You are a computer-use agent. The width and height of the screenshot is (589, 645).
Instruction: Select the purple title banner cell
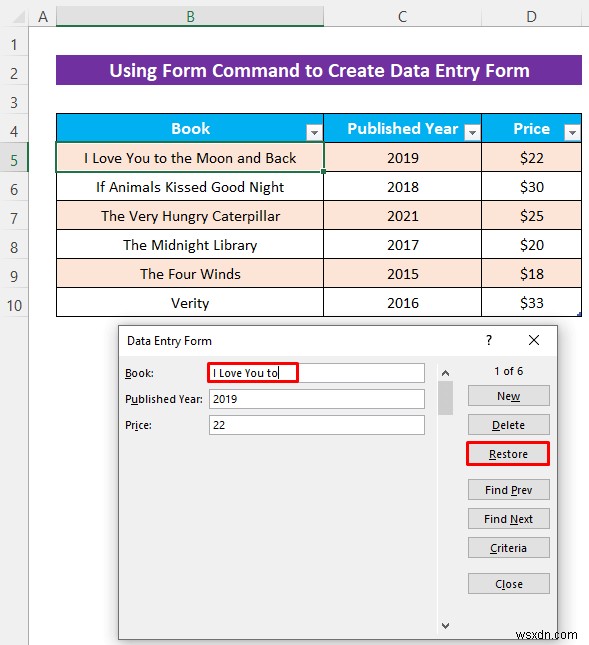319,70
